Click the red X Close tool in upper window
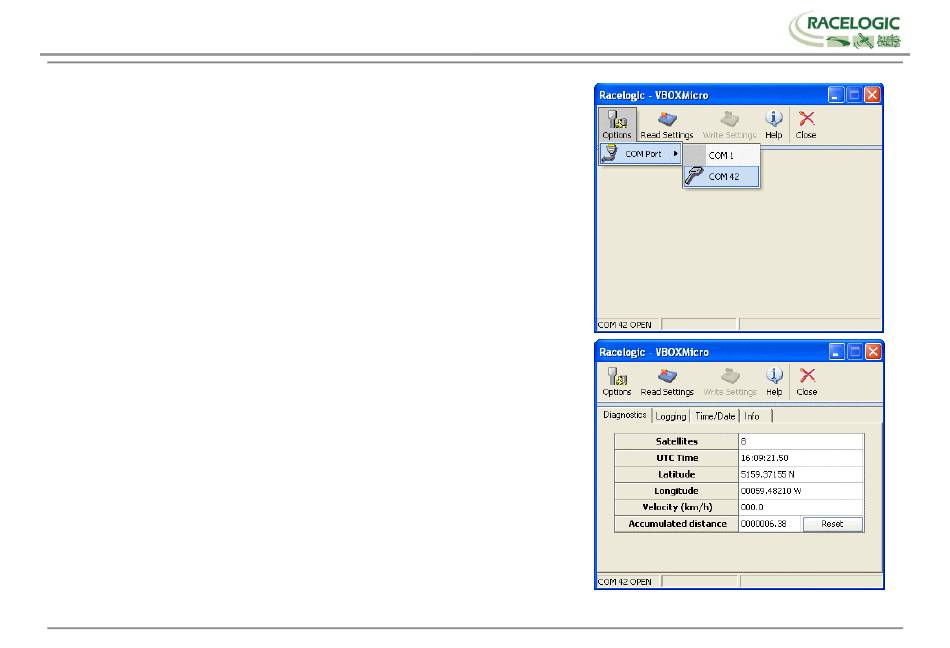 click(x=806, y=125)
